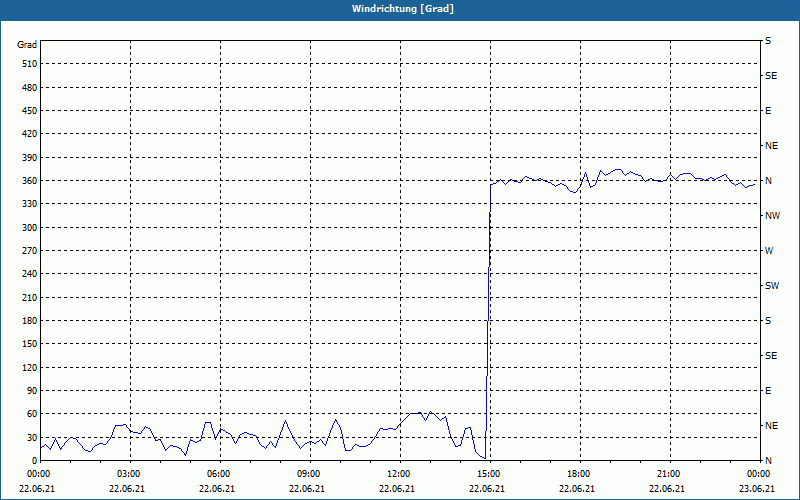The height and width of the screenshot is (500, 800).
Task: Click the 22.06.21 date under 03:00
Action: (127, 489)
